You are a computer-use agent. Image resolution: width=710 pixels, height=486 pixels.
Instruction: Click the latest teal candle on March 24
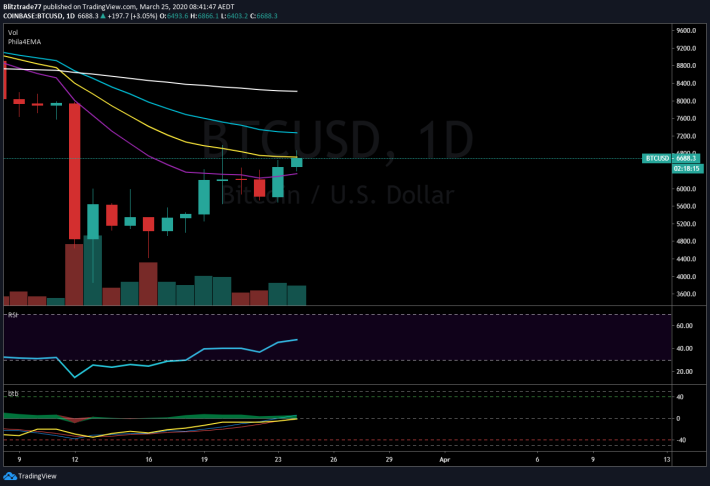coord(297,162)
